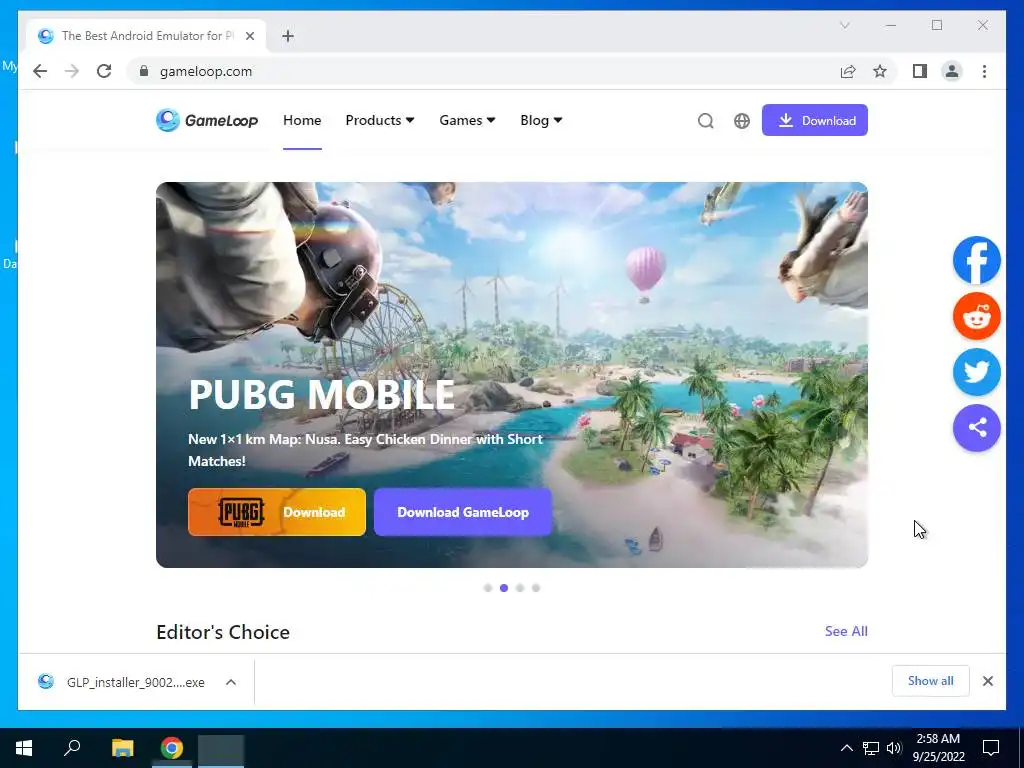Image resolution: width=1024 pixels, height=768 pixels.
Task: Click Download GameLoop banner button
Action: coord(463,512)
